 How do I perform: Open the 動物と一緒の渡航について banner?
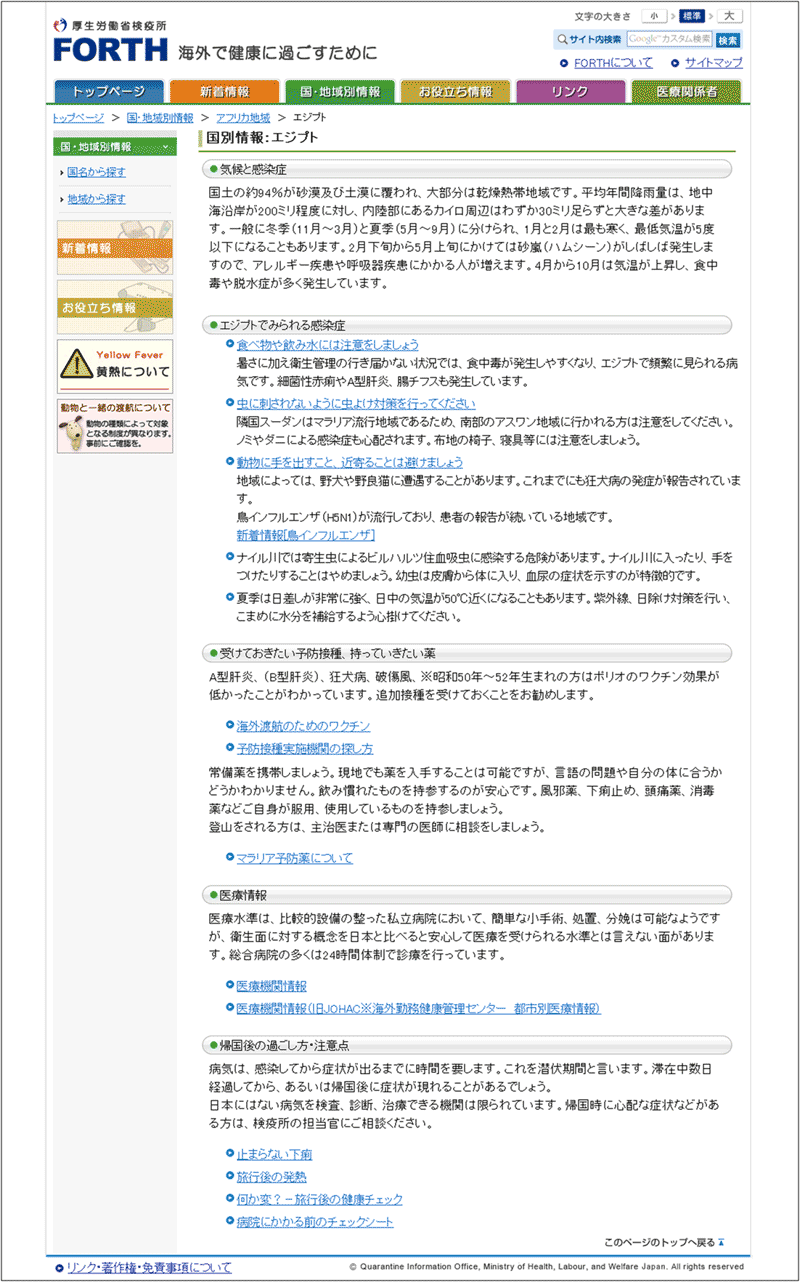pyautogui.click(x=115, y=426)
